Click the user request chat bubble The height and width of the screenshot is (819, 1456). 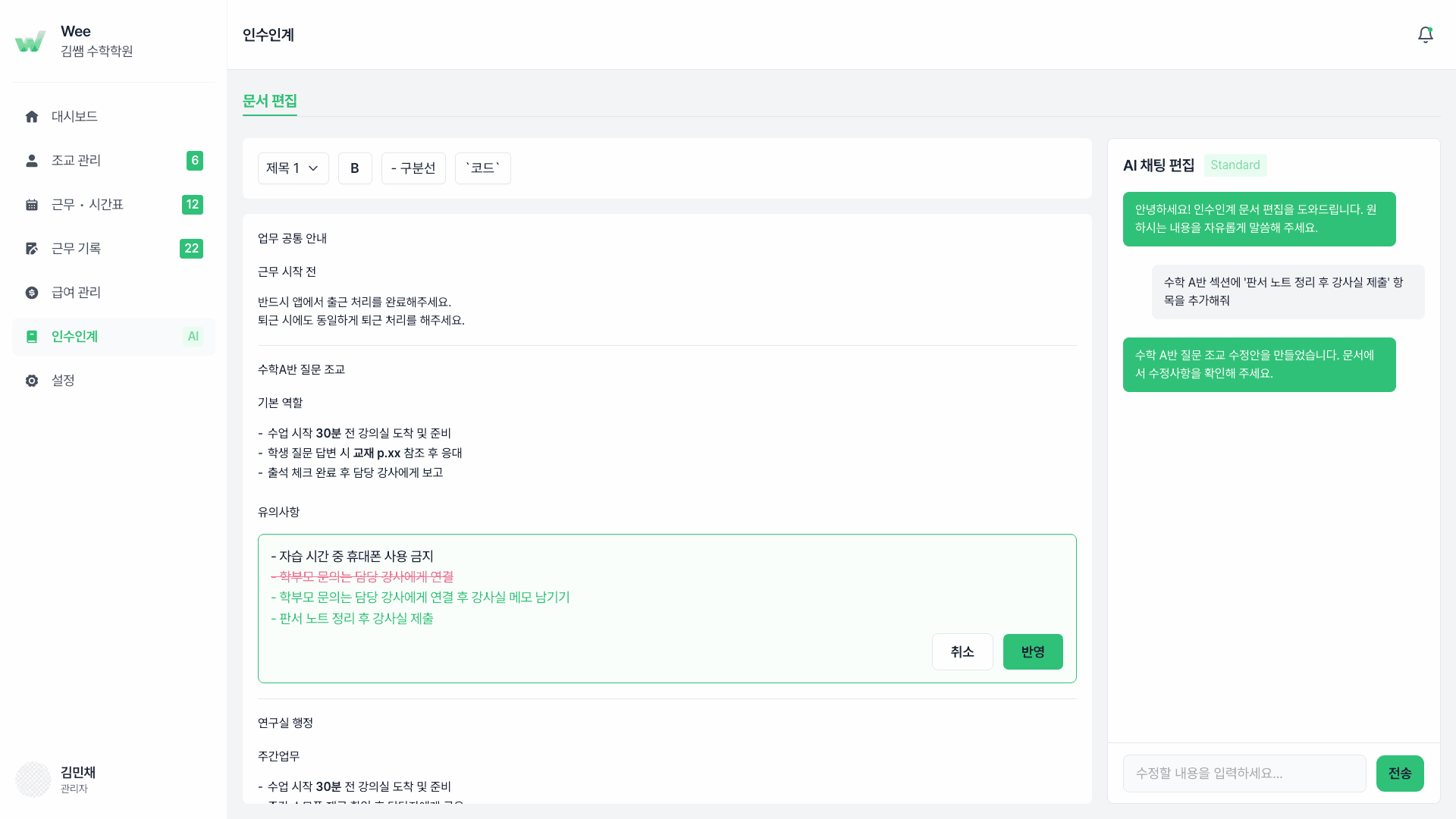[1288, 292]
